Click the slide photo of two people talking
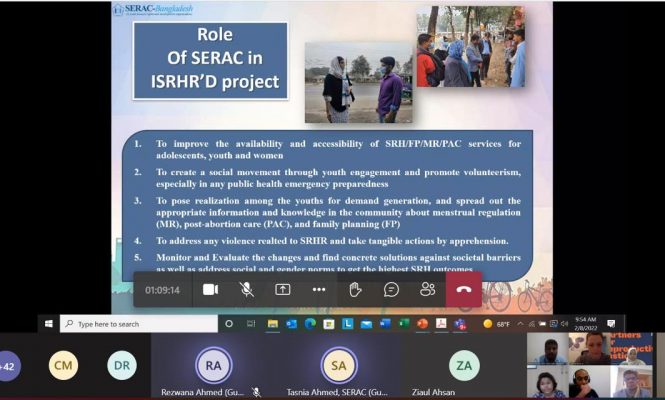 359,82
